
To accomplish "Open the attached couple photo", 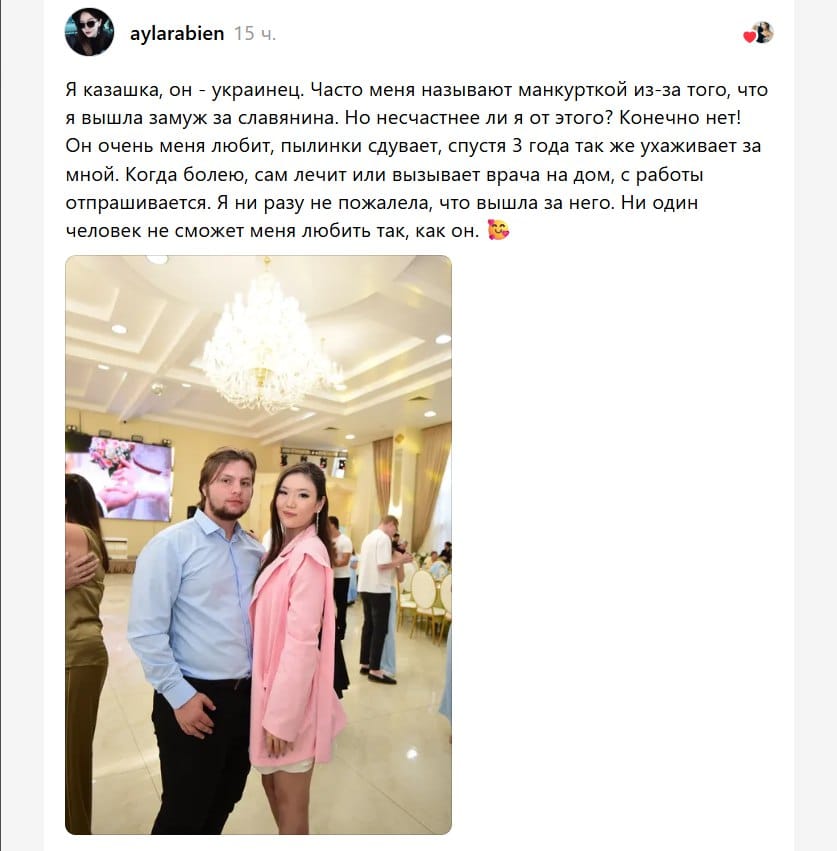I will point(258,545).
